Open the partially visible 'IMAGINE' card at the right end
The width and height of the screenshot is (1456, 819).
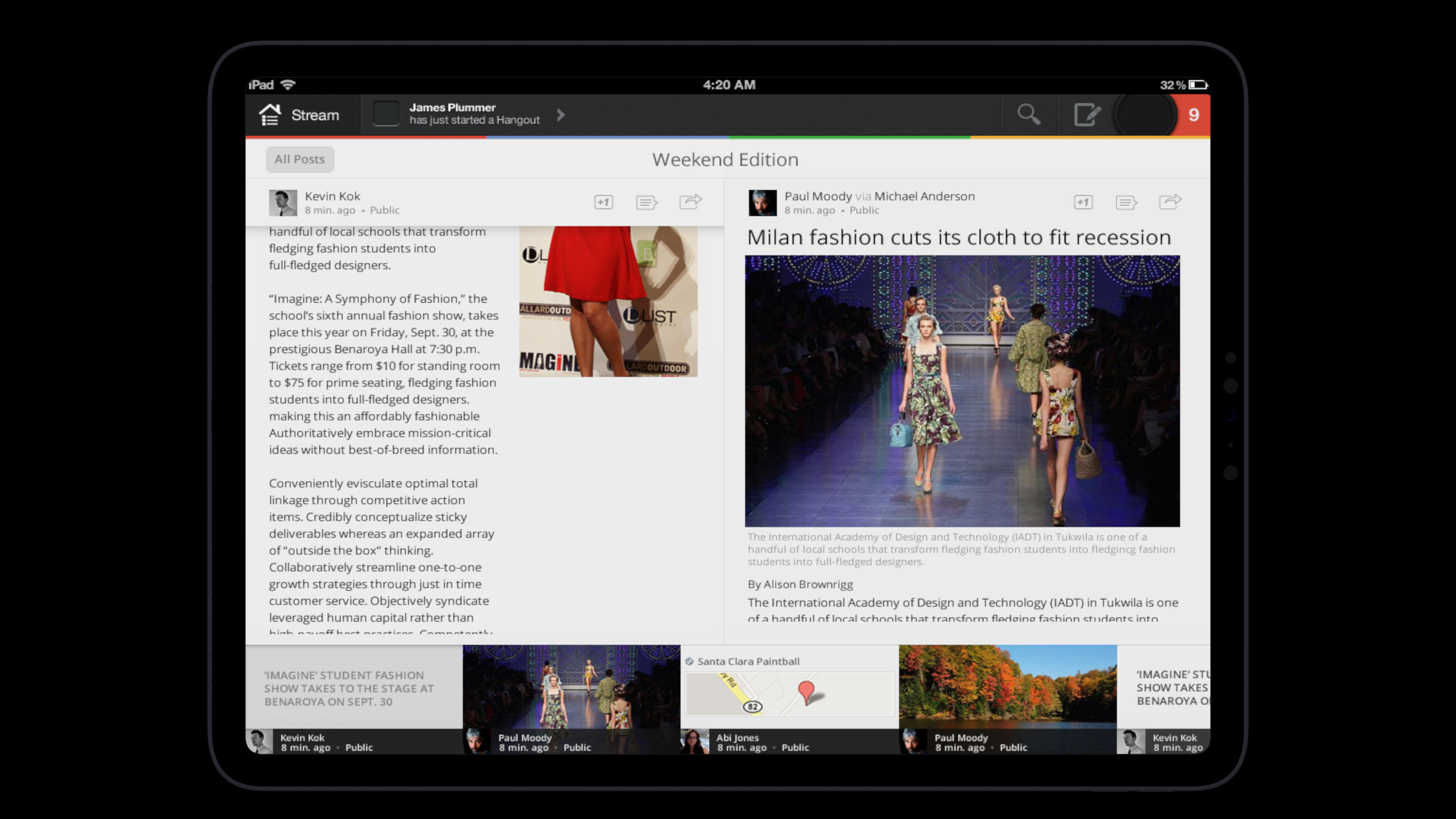1164,699
